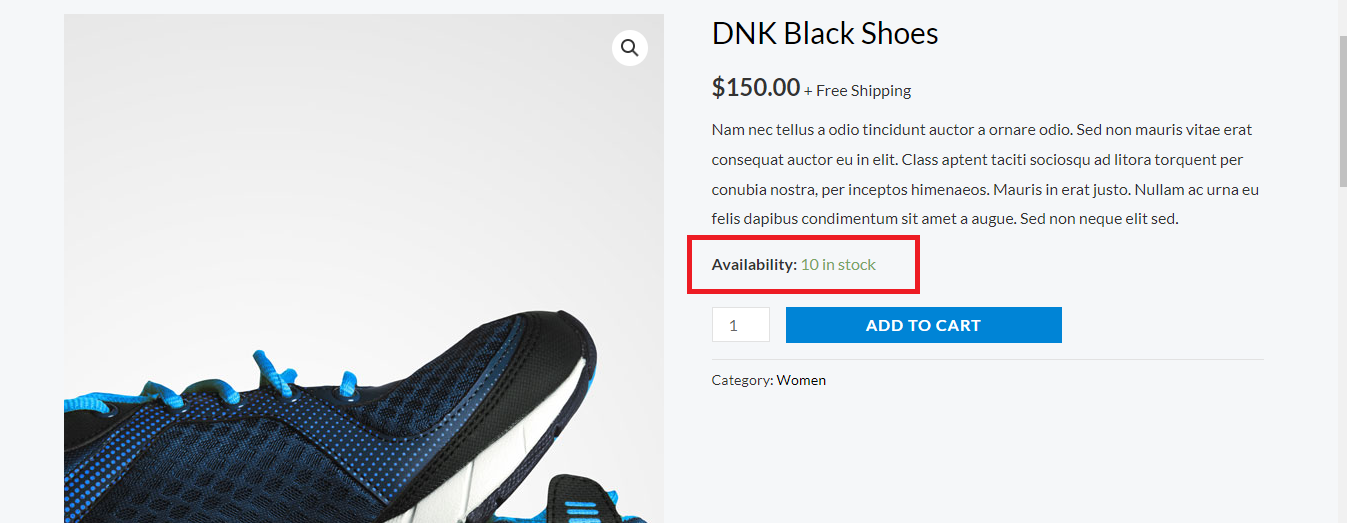Click the $150.00 price text

pos(755,87)
